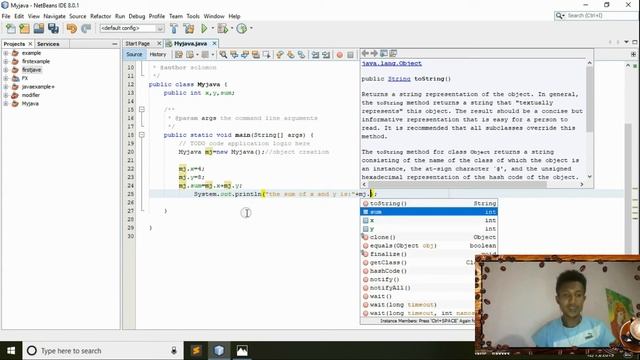Click the Type here to search taskbar box

[102, 351]
